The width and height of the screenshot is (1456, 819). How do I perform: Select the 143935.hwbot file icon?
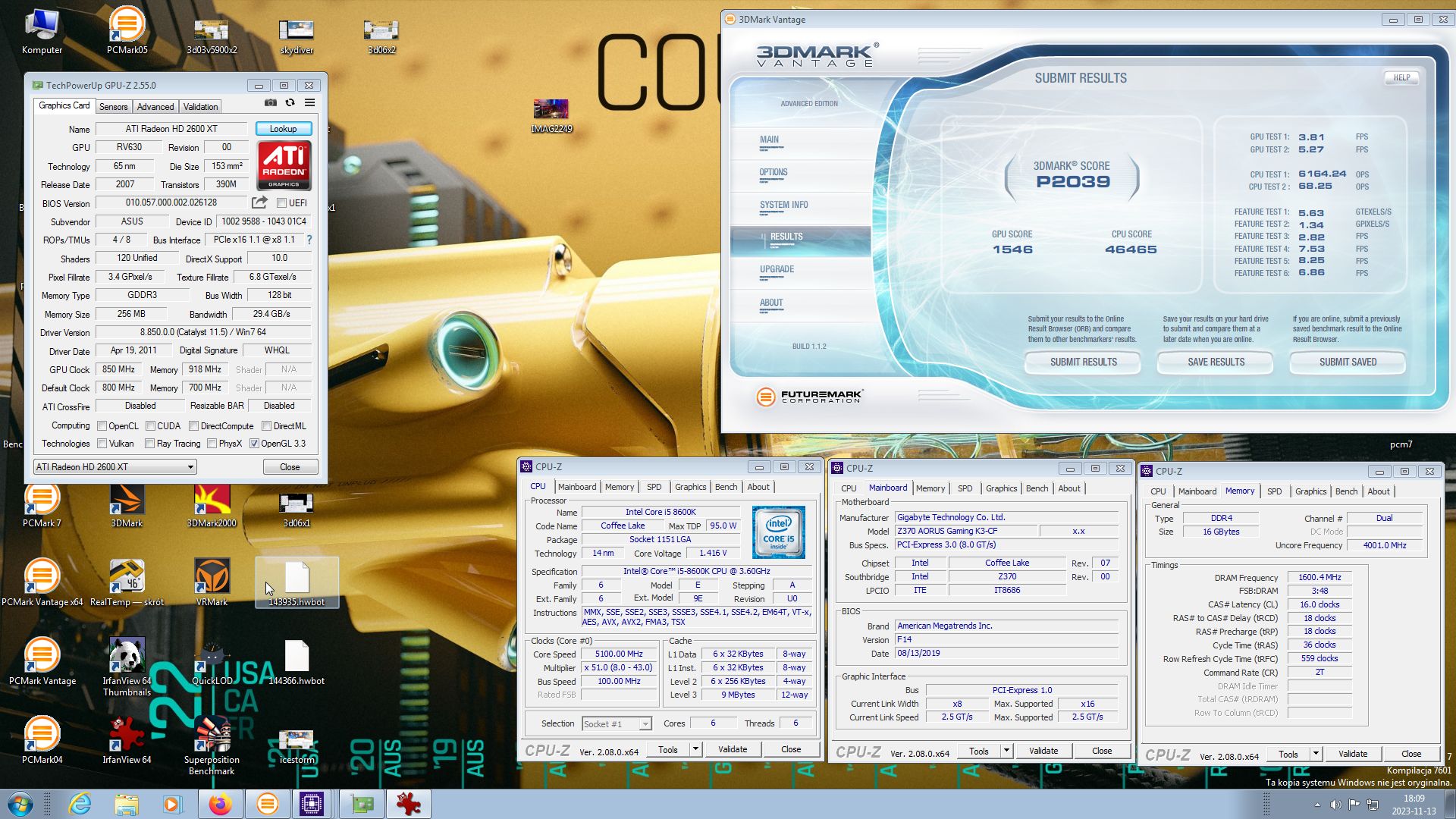(x=297, y=583)
